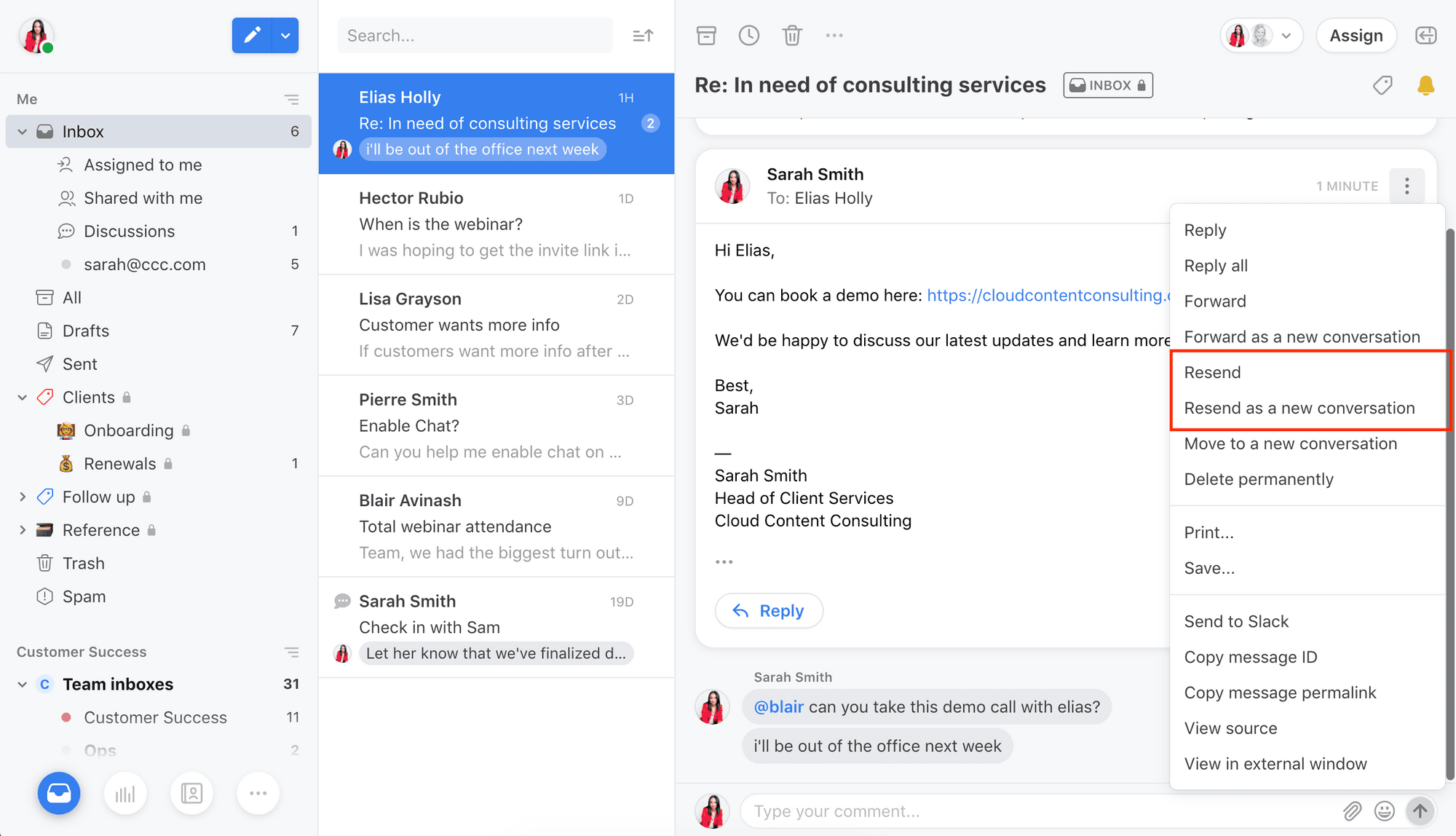
Task: Select Move to a new conversation
Action: click(x=1307, y=444)
